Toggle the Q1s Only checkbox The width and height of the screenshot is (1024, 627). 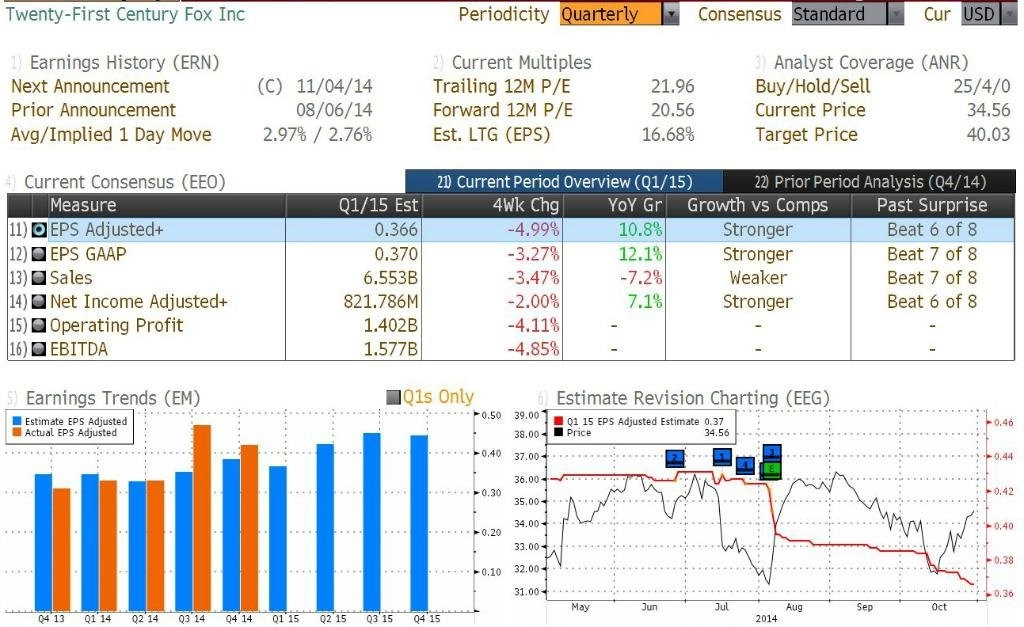pos(393,397)
